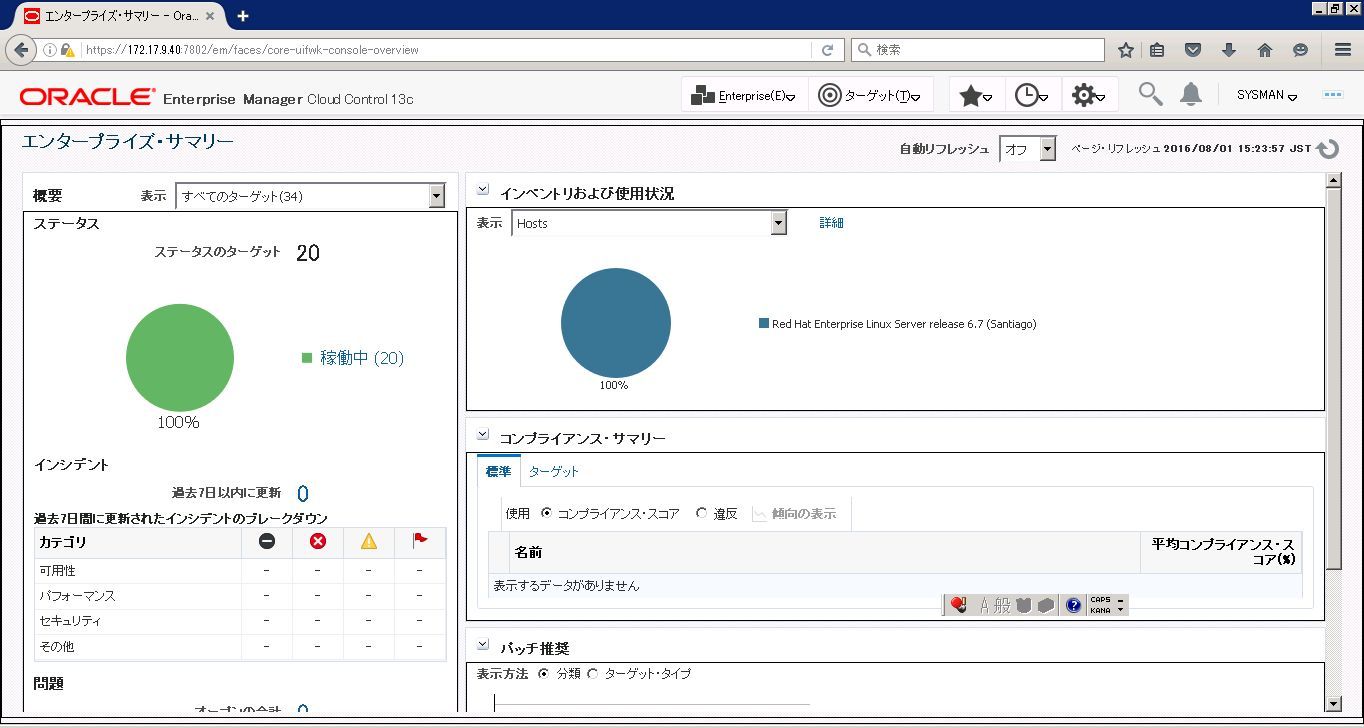Open the notifications bell

click(1190, 94)
